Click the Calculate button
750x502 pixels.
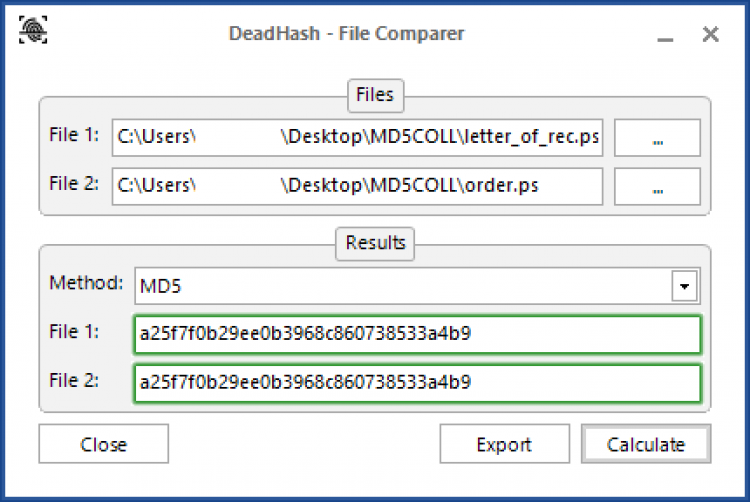tap(646, 444)
